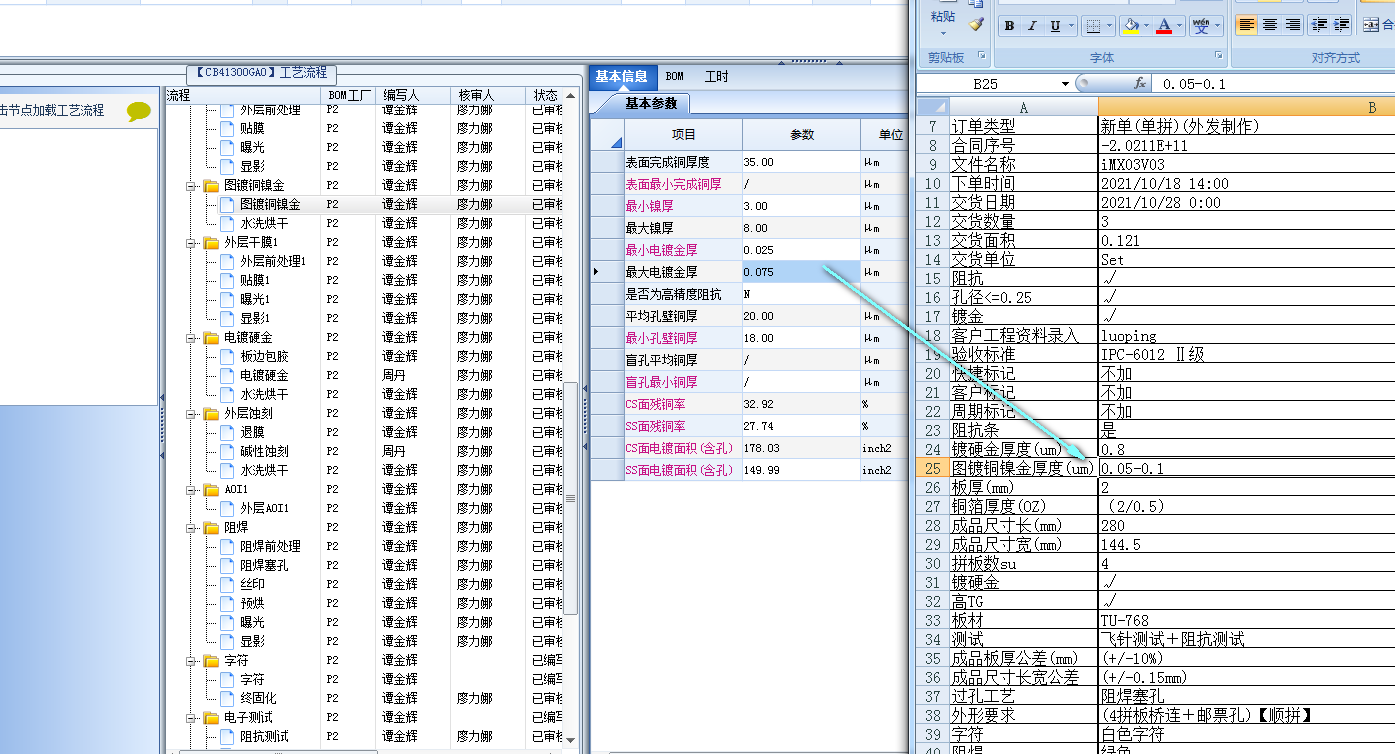
Task: Collapse the 图镀铜镍金 tree group
Action: pyautogui.click(x=191, y=185)
